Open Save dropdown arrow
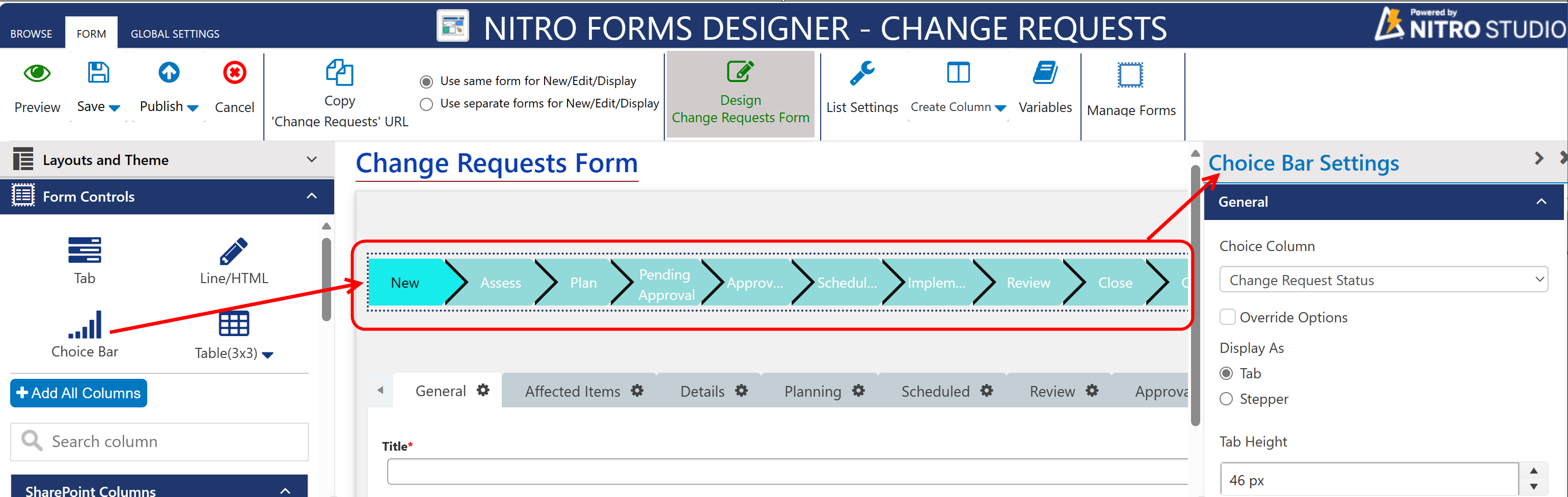Viewport: 1568px width, 497px height. (x=115, y=108)
